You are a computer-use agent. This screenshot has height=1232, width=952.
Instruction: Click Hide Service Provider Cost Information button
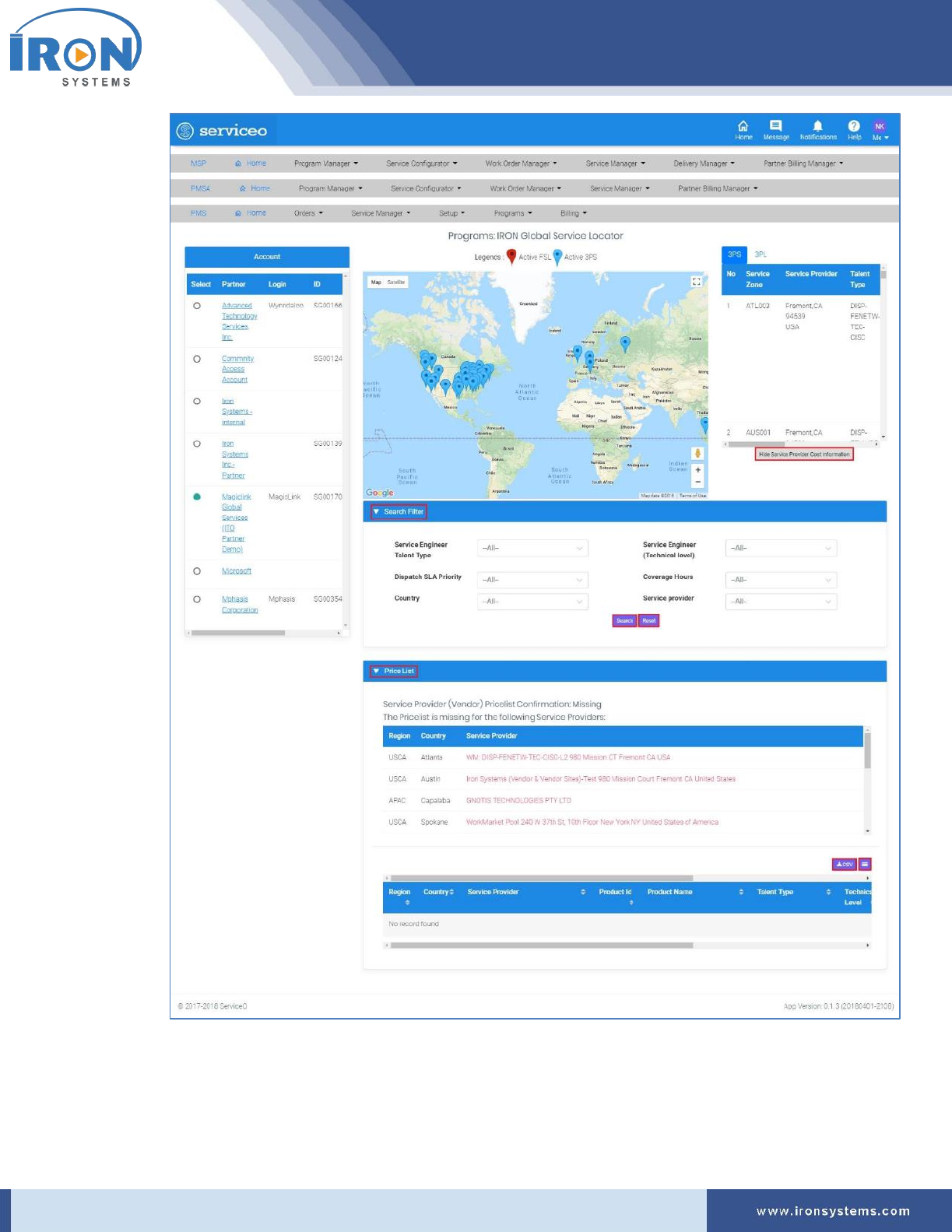804,455
